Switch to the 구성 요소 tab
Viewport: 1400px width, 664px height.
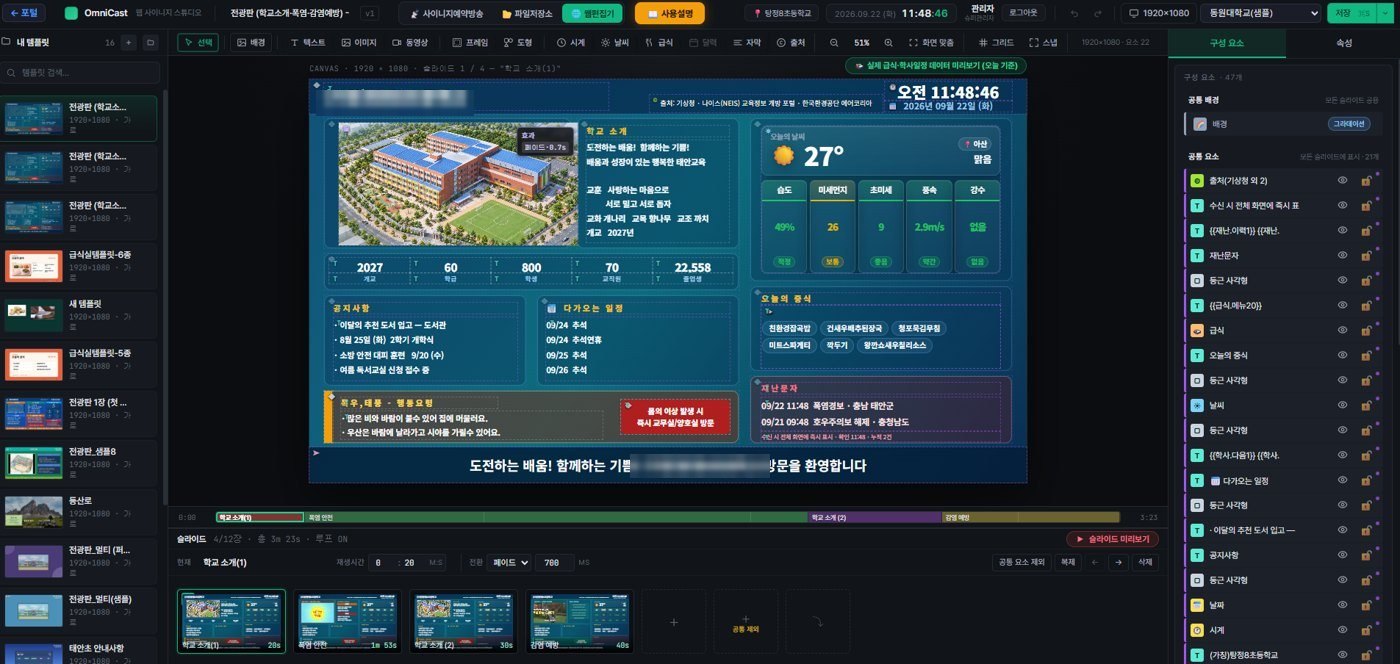[1227, 44]
